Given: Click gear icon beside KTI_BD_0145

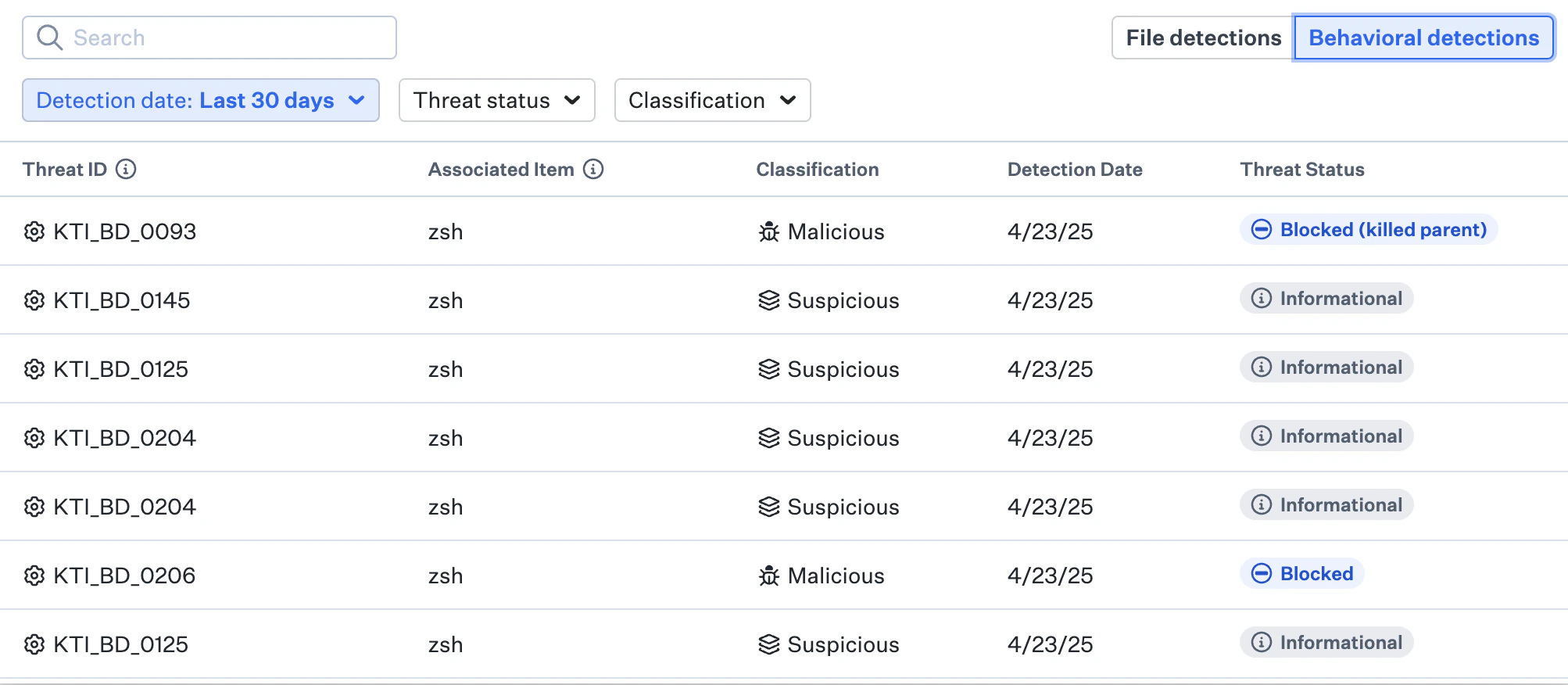Looking at the screenshot, I should click(34, 300).
